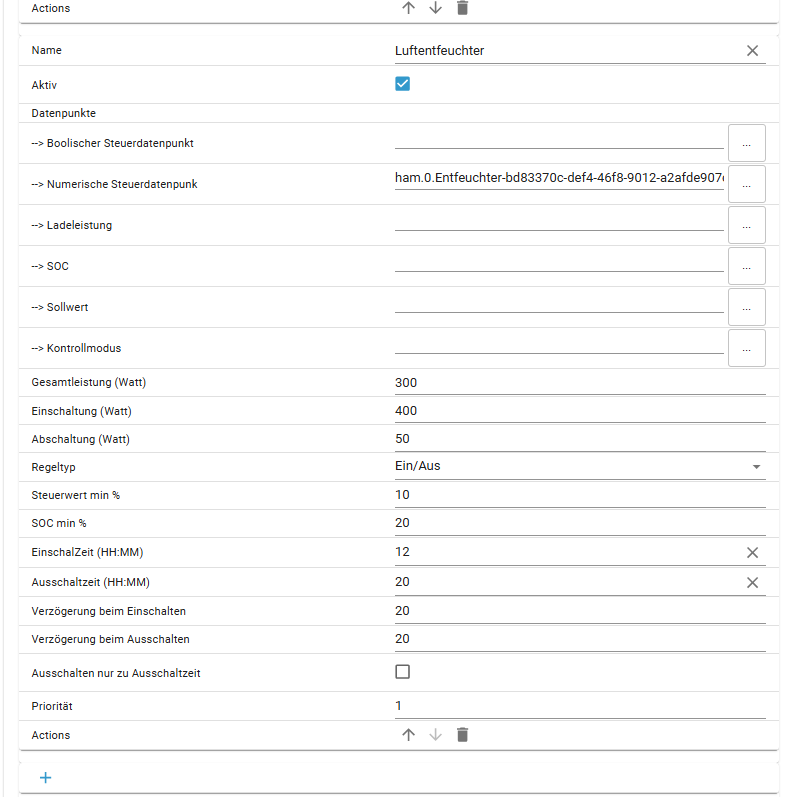Screen dimensions: 804x797
Task: Uncheck the Aktiv checkbox
Action: point(403,84)
